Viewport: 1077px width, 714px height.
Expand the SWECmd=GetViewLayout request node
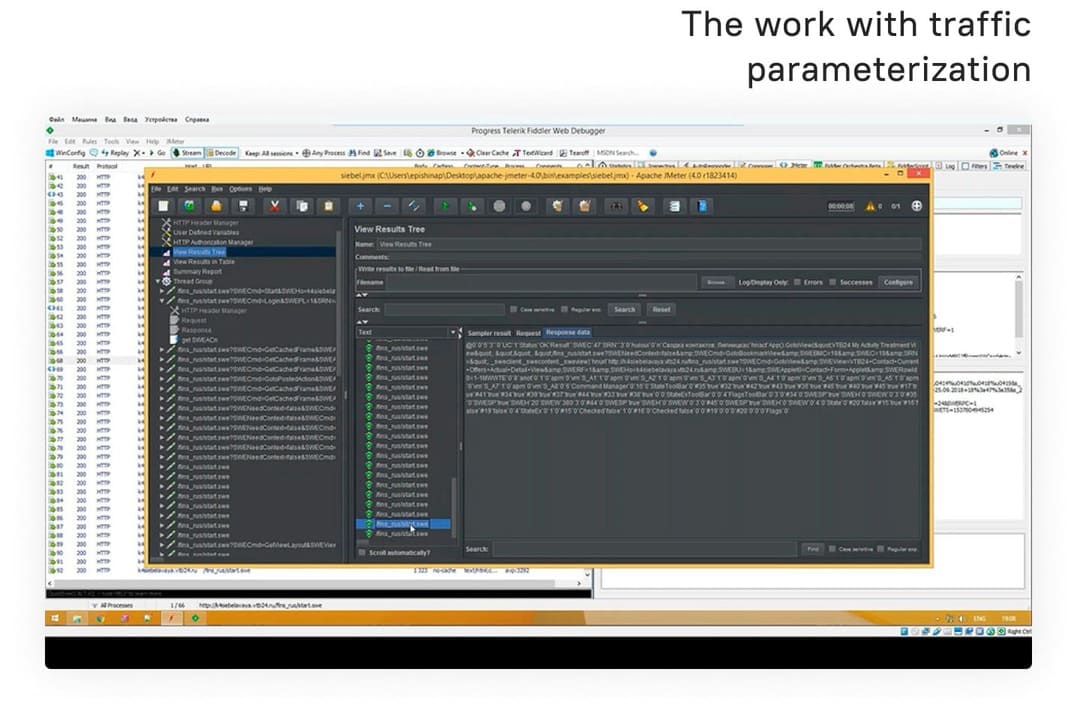tap(162, 545)
